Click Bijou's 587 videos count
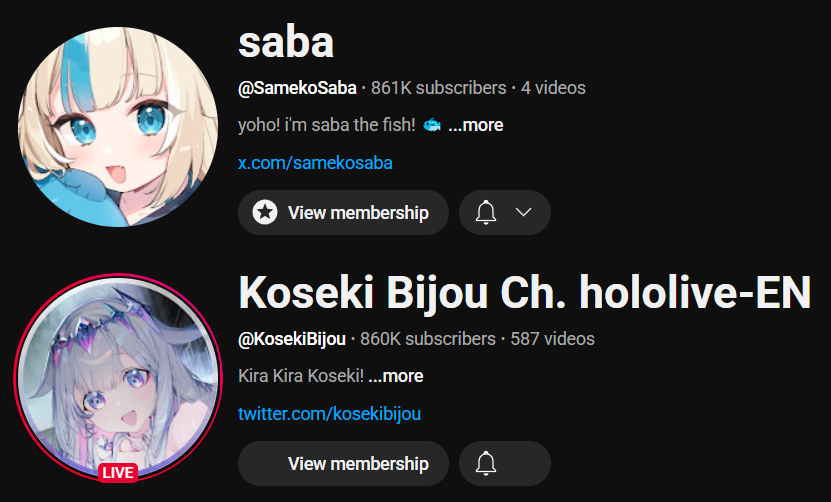 552,339
